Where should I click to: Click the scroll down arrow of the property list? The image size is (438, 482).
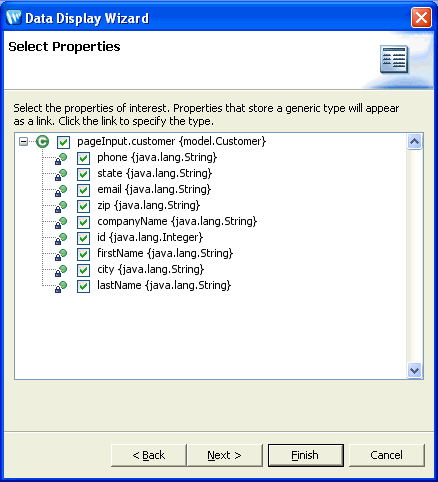[x=414, y=370]
